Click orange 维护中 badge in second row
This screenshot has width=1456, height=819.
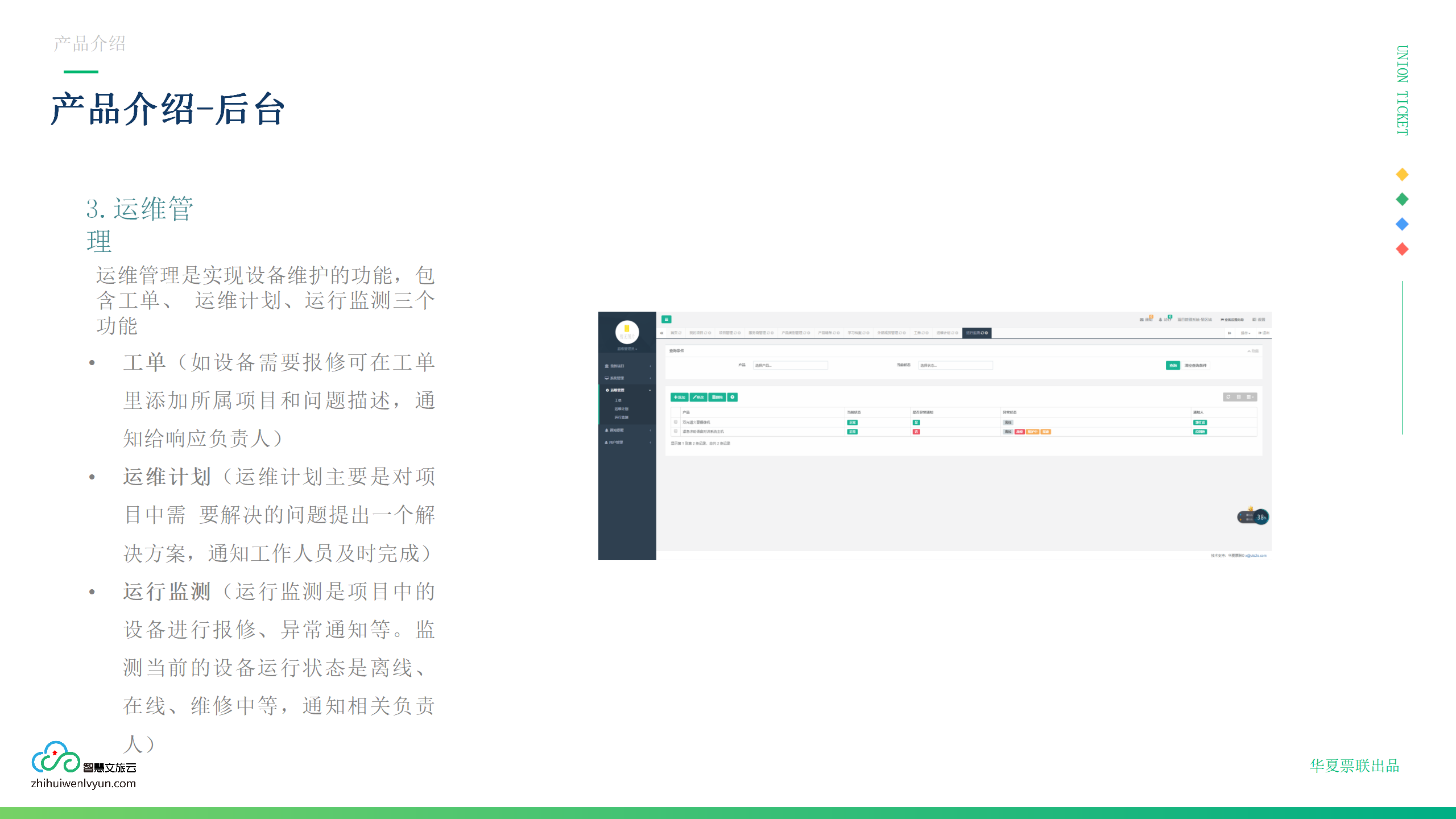point(1033,432)
